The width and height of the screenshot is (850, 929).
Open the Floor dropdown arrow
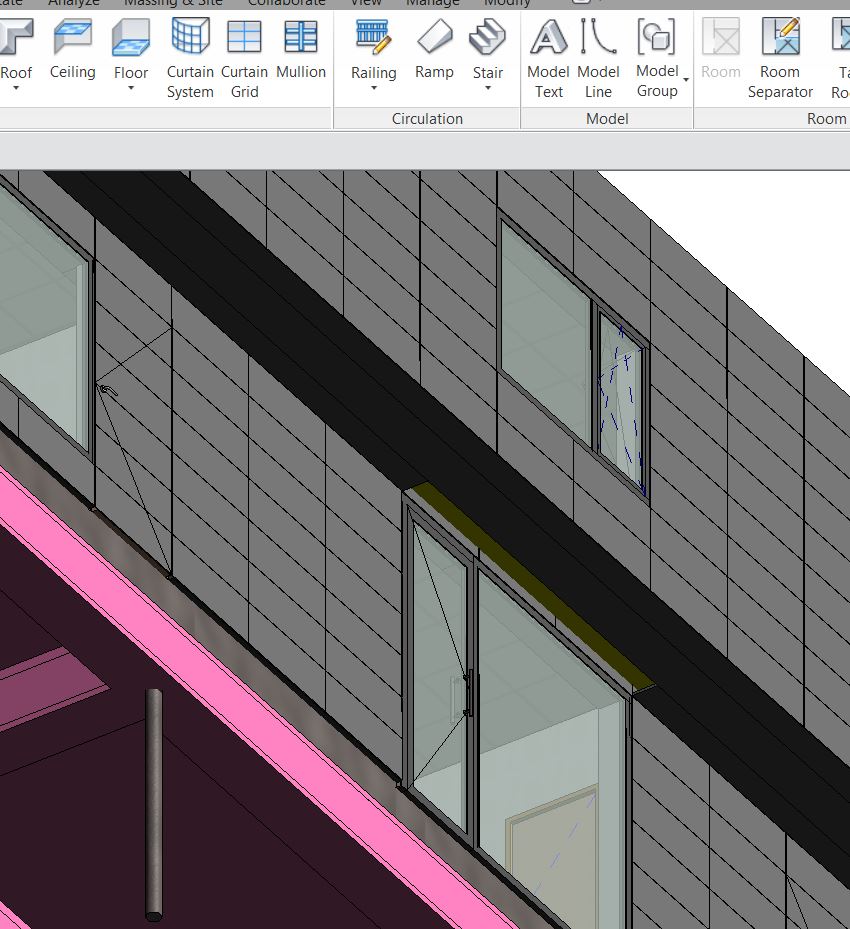pos(131,88)
